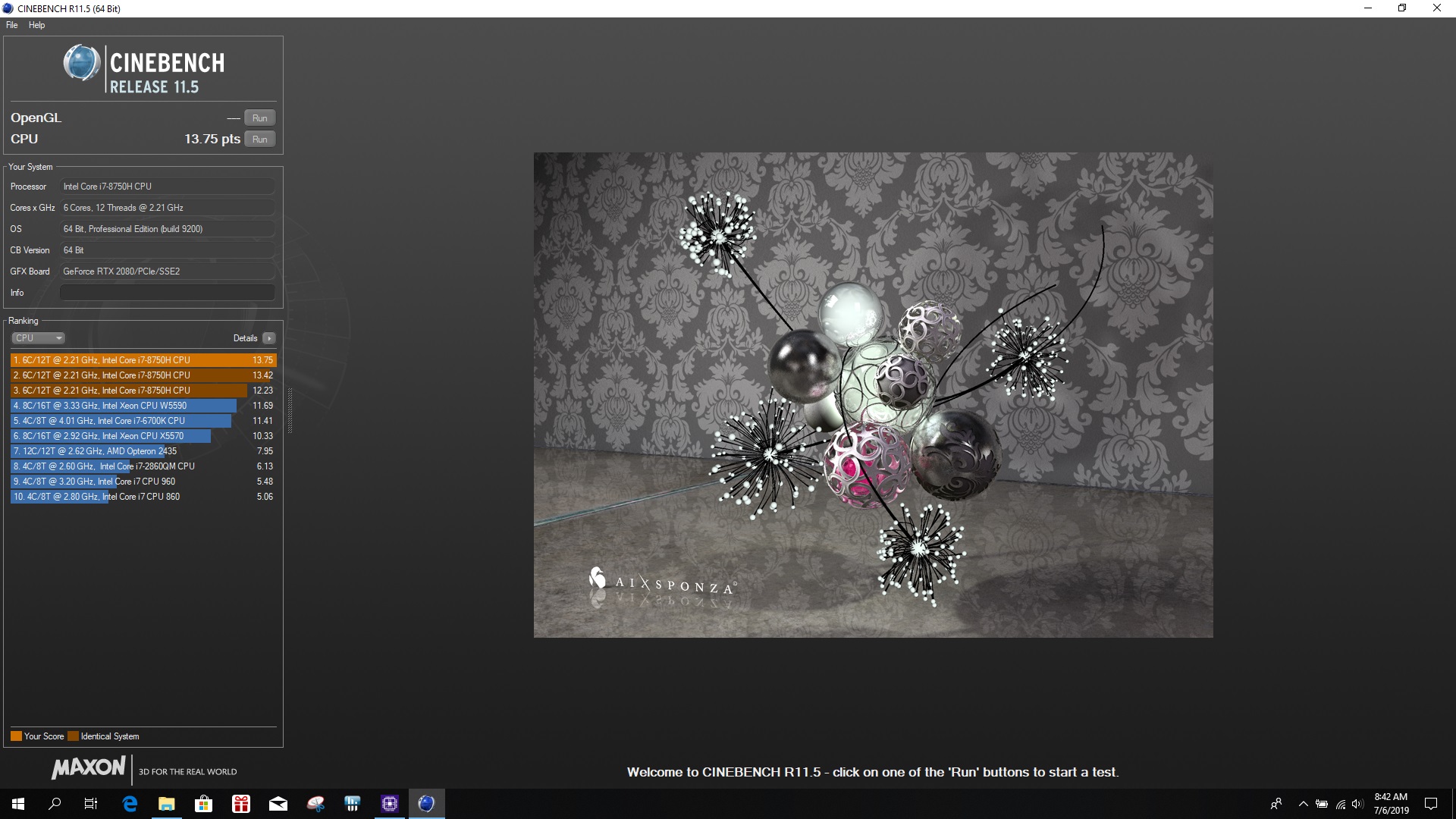
Task: Click the Processor field showing i7-8750H
Action: tap(168, 187)
